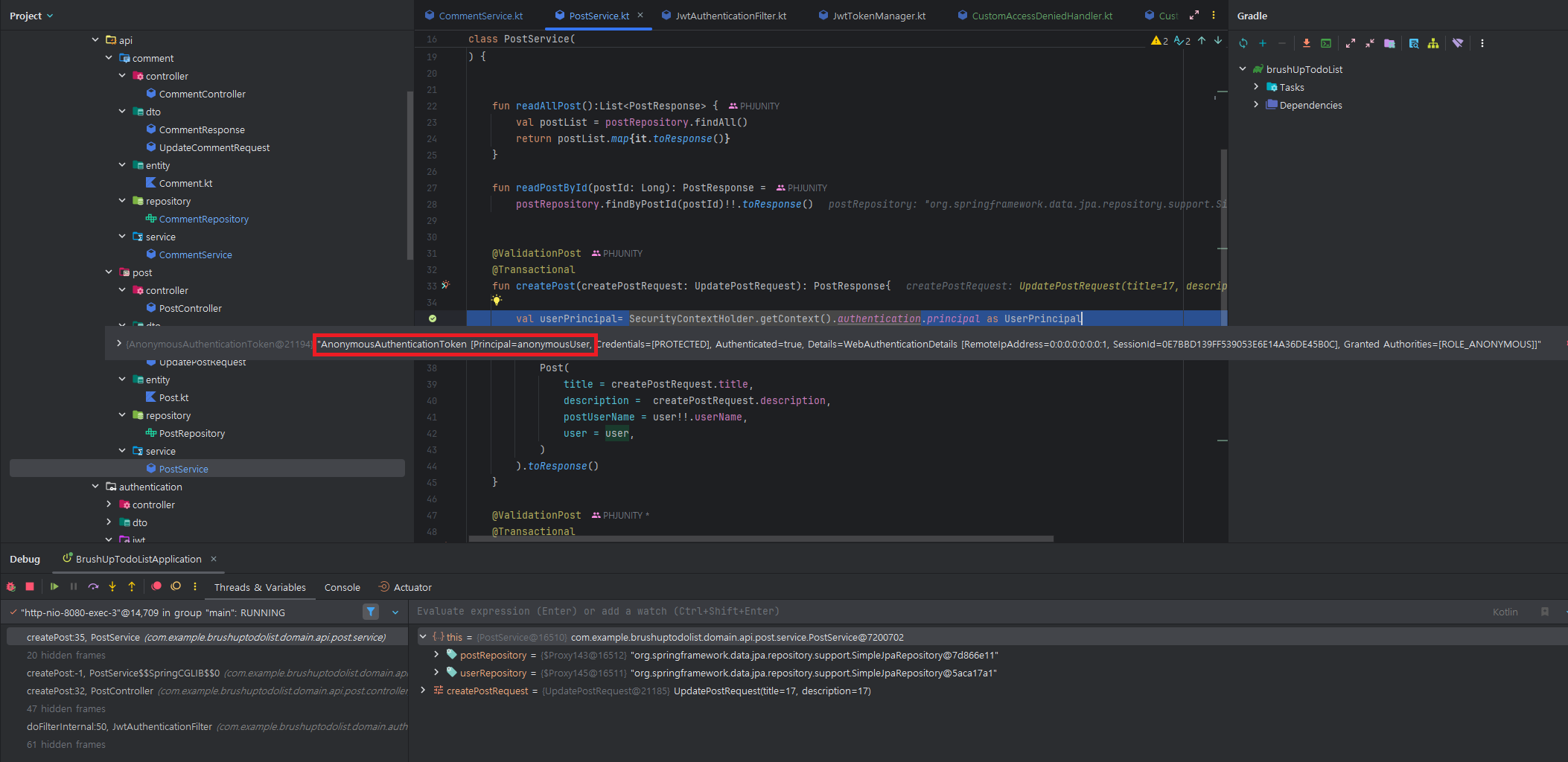Collapse the post package
Screen dimensions: 1568x762
(x=109, y=272)
